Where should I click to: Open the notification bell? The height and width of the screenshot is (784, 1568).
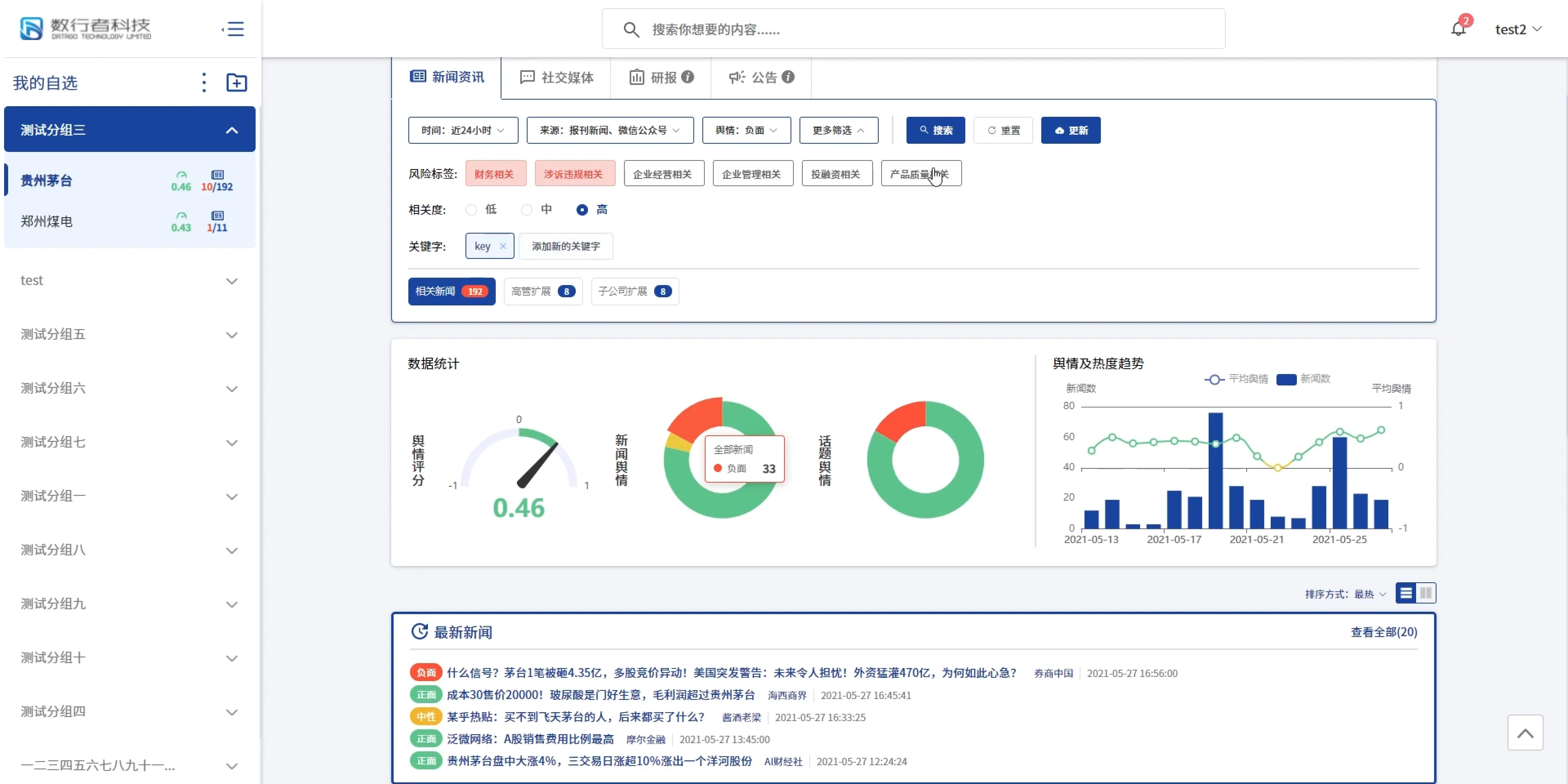[x=1459, y=29]
